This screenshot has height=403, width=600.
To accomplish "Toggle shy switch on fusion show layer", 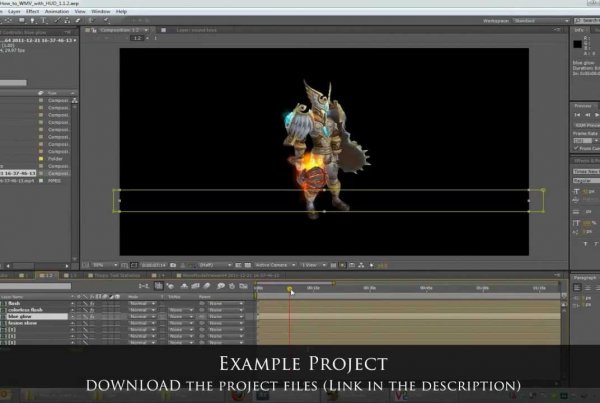I will [72, 323].
